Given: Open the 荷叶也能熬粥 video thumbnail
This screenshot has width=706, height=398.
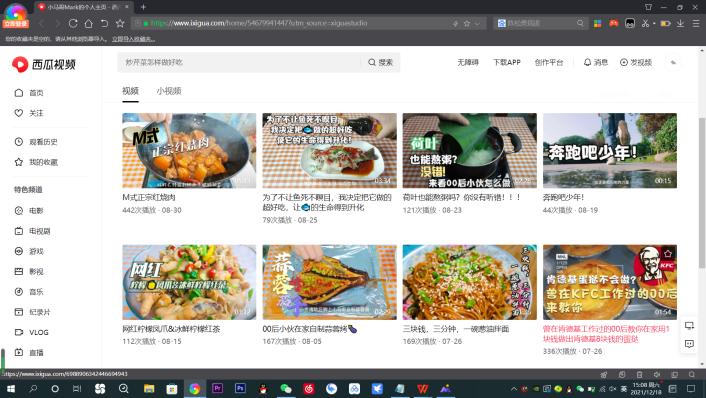Looking at the screenshot, I should click(470, 150).
